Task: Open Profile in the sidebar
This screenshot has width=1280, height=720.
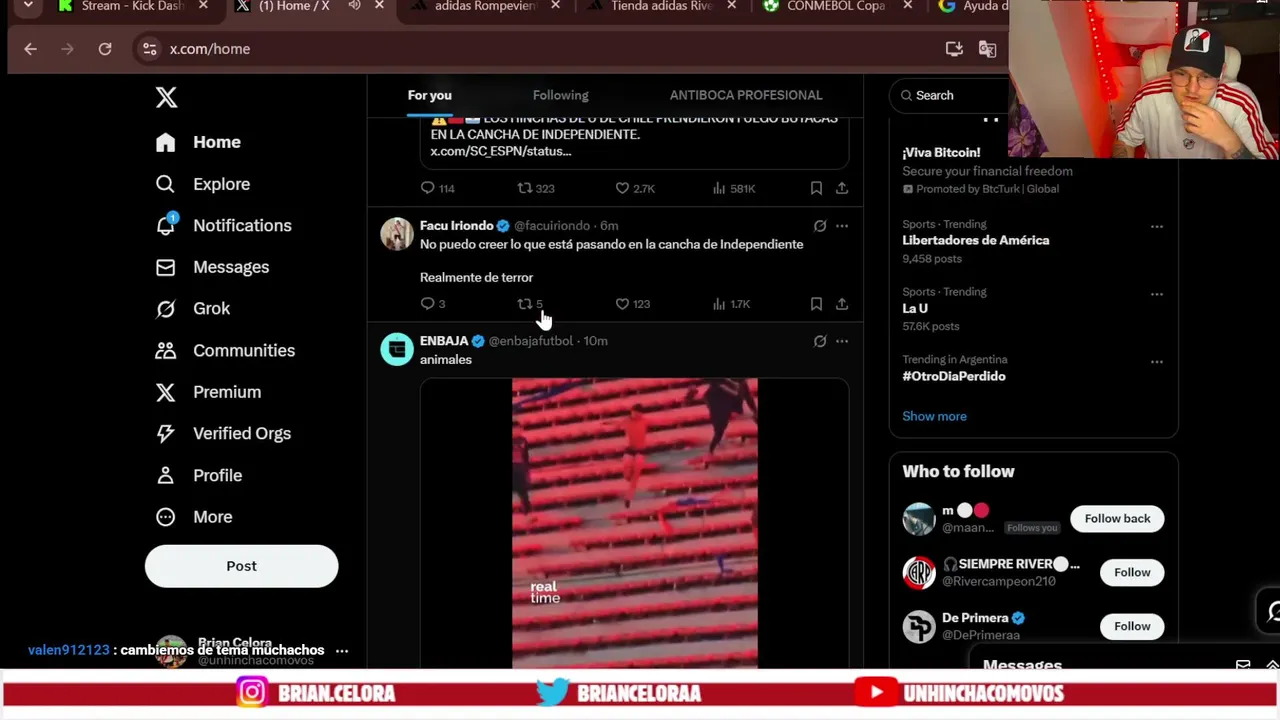Action: click(199, 475)
